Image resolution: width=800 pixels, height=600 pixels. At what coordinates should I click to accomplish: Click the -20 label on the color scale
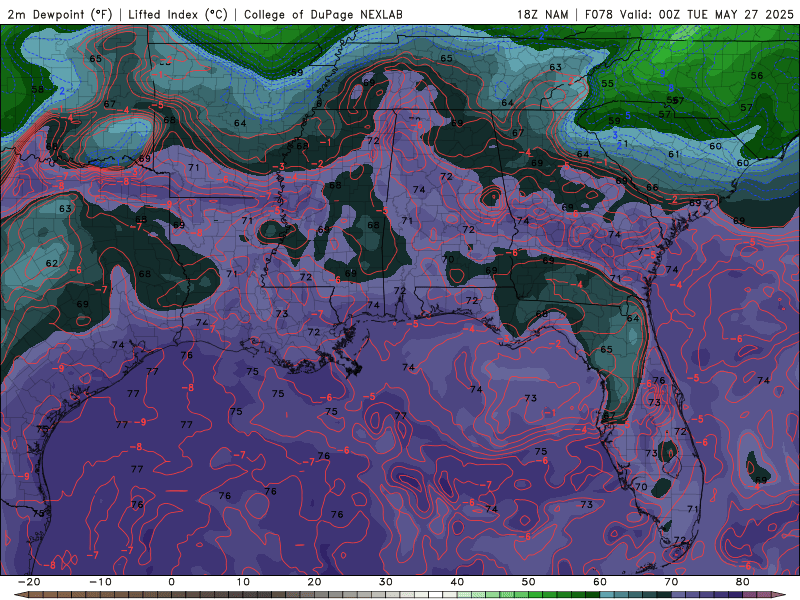[29, 582]
